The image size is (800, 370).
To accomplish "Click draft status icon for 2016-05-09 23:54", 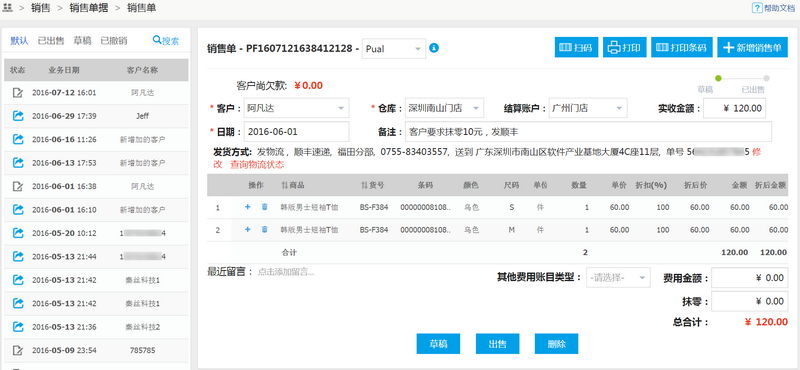I will 18,350.
